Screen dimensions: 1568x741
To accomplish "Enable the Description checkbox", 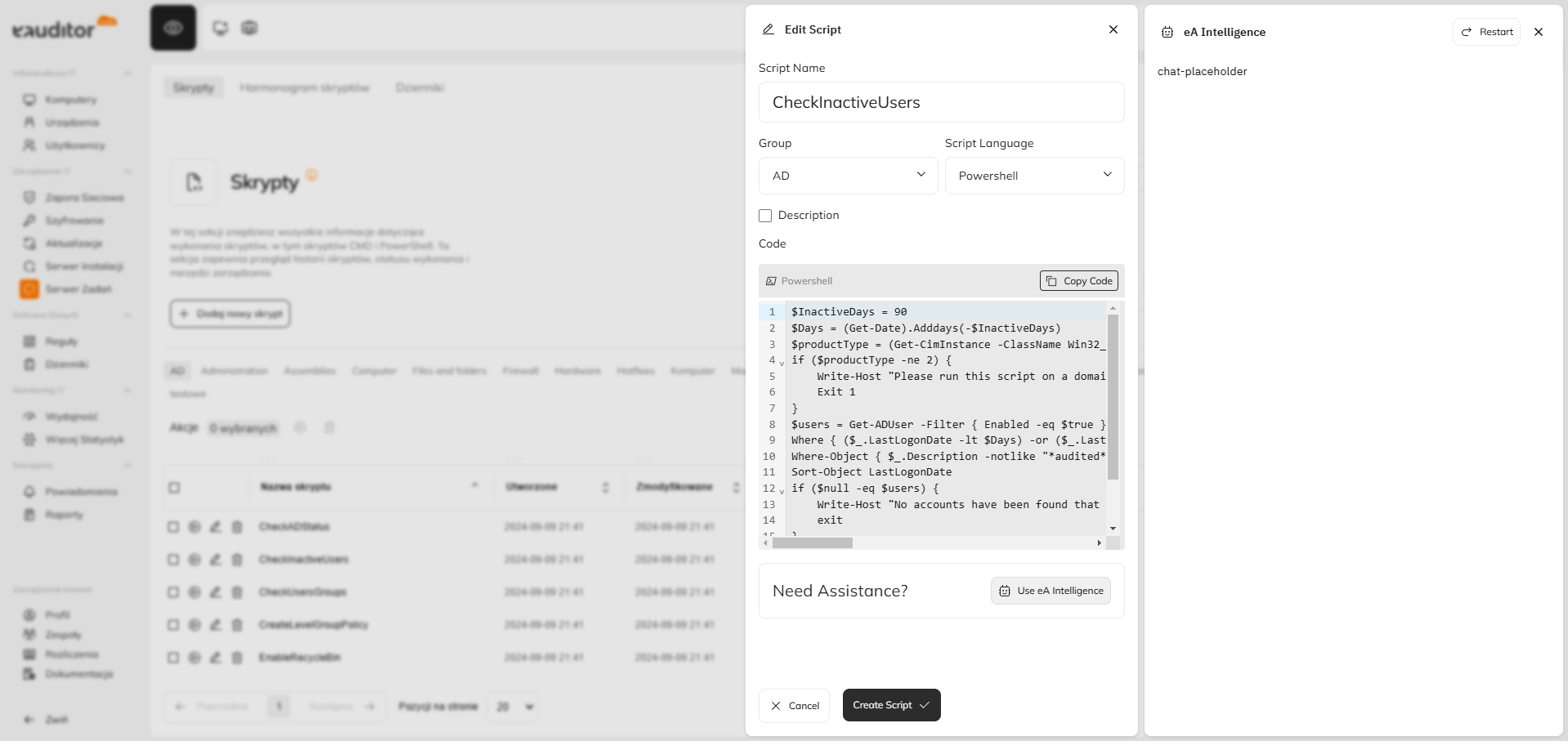I will [765, 216].
